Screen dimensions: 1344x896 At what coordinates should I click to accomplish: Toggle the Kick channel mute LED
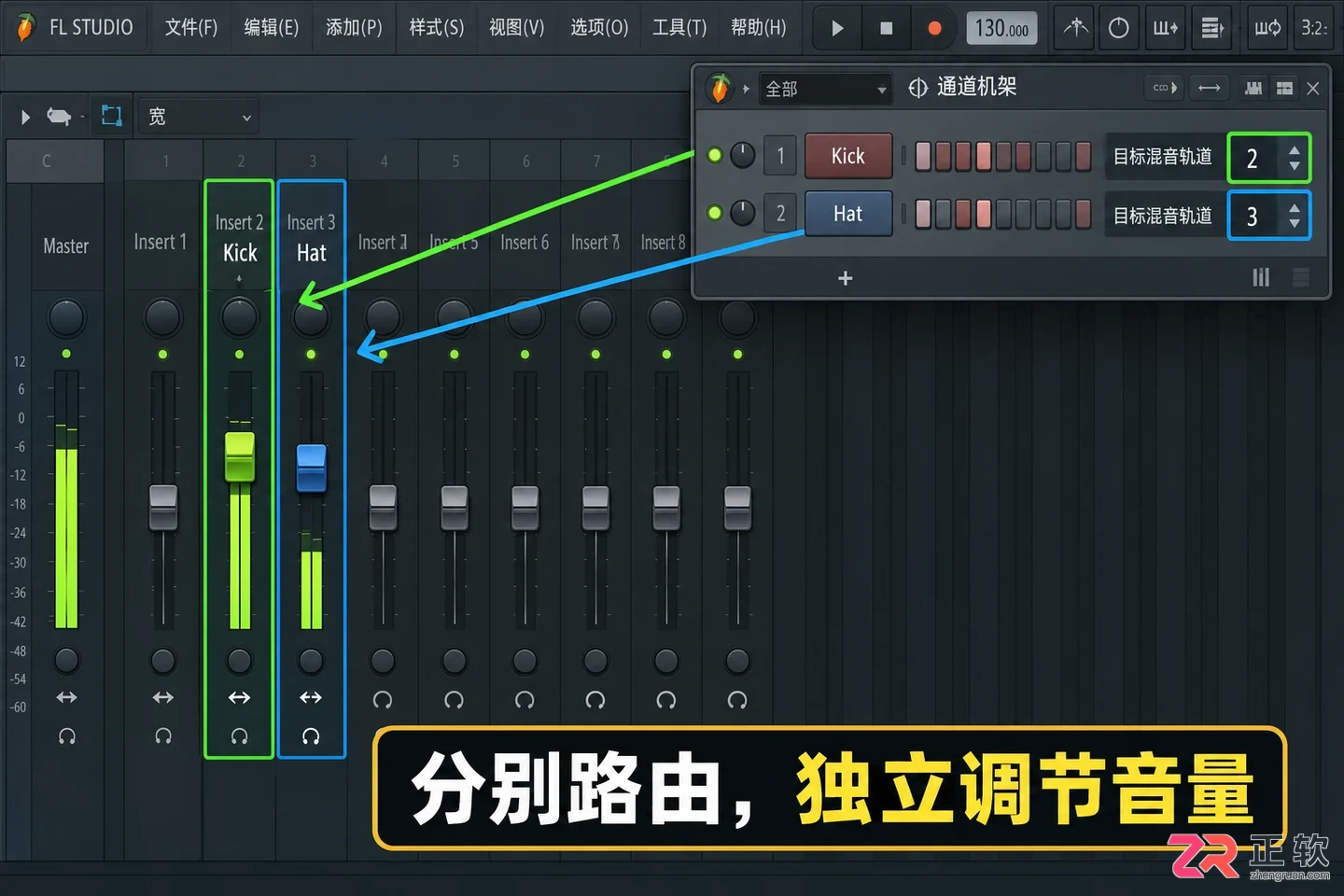point(715,155)
